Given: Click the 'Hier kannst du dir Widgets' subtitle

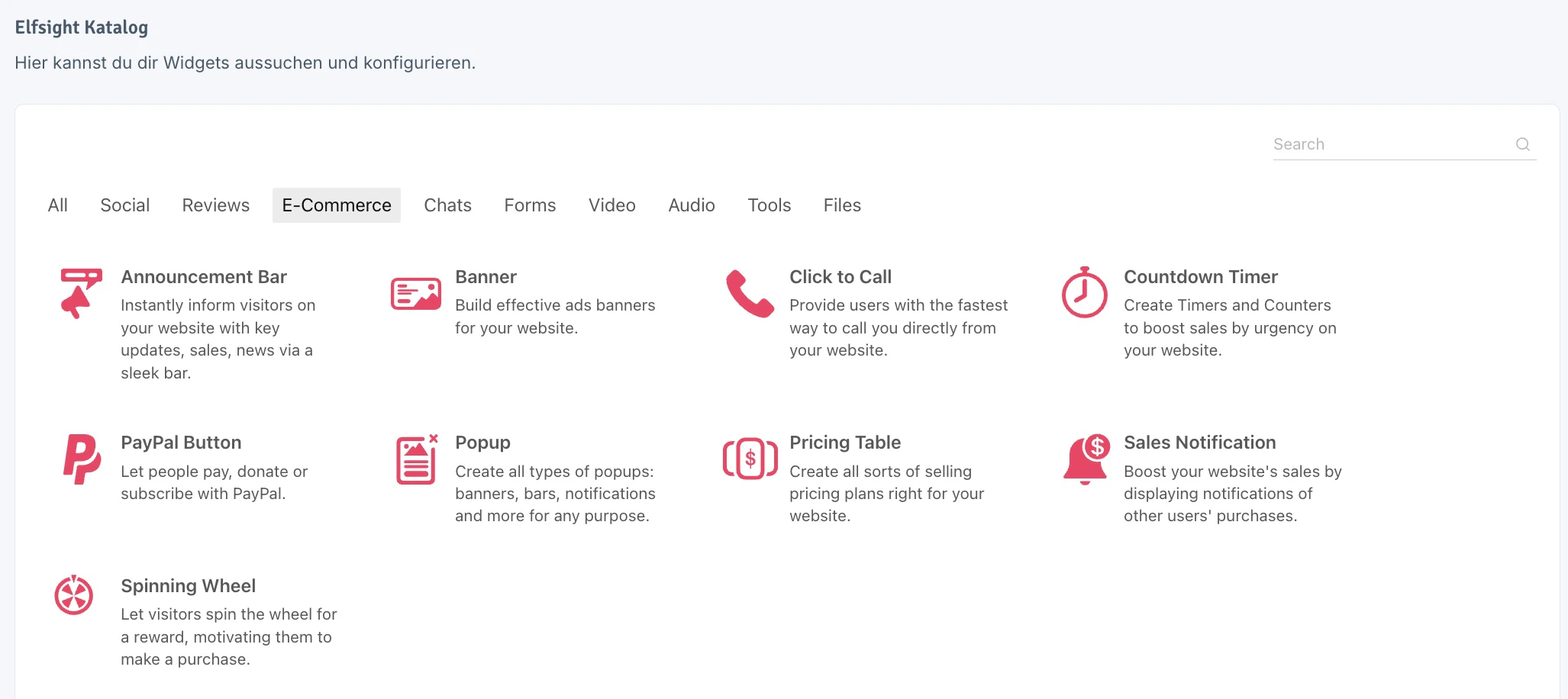Looking at the screenshot, I should pyautogui.click(x=245, y=63).
